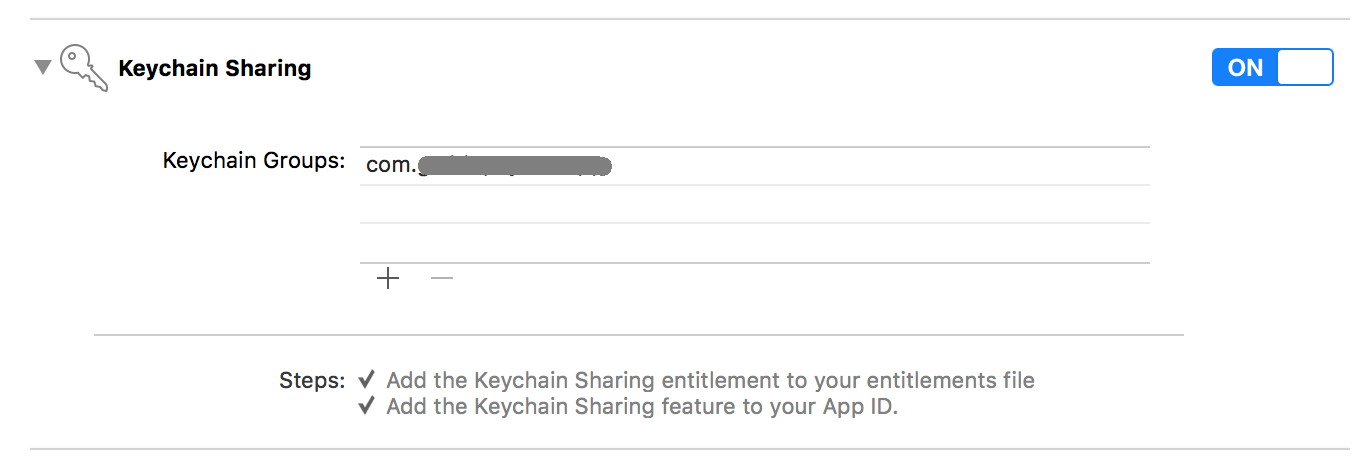Click the blue ON label of the switch
Image resolution: width=1368 pixels, height=460 pixels.
click(1245, 68)
